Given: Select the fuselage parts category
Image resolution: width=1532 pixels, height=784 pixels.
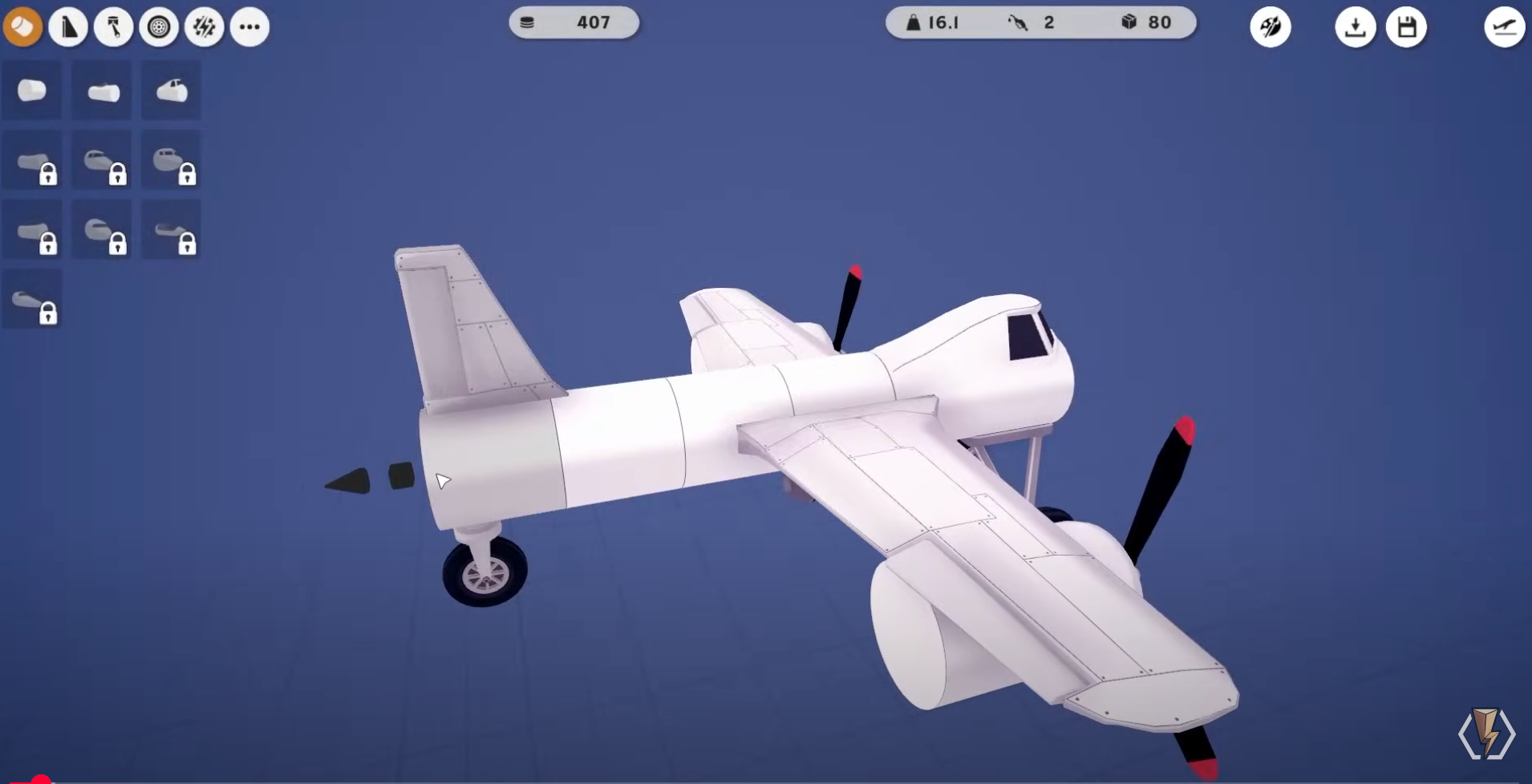Looking at the screenshot, I should pos(23,26).
